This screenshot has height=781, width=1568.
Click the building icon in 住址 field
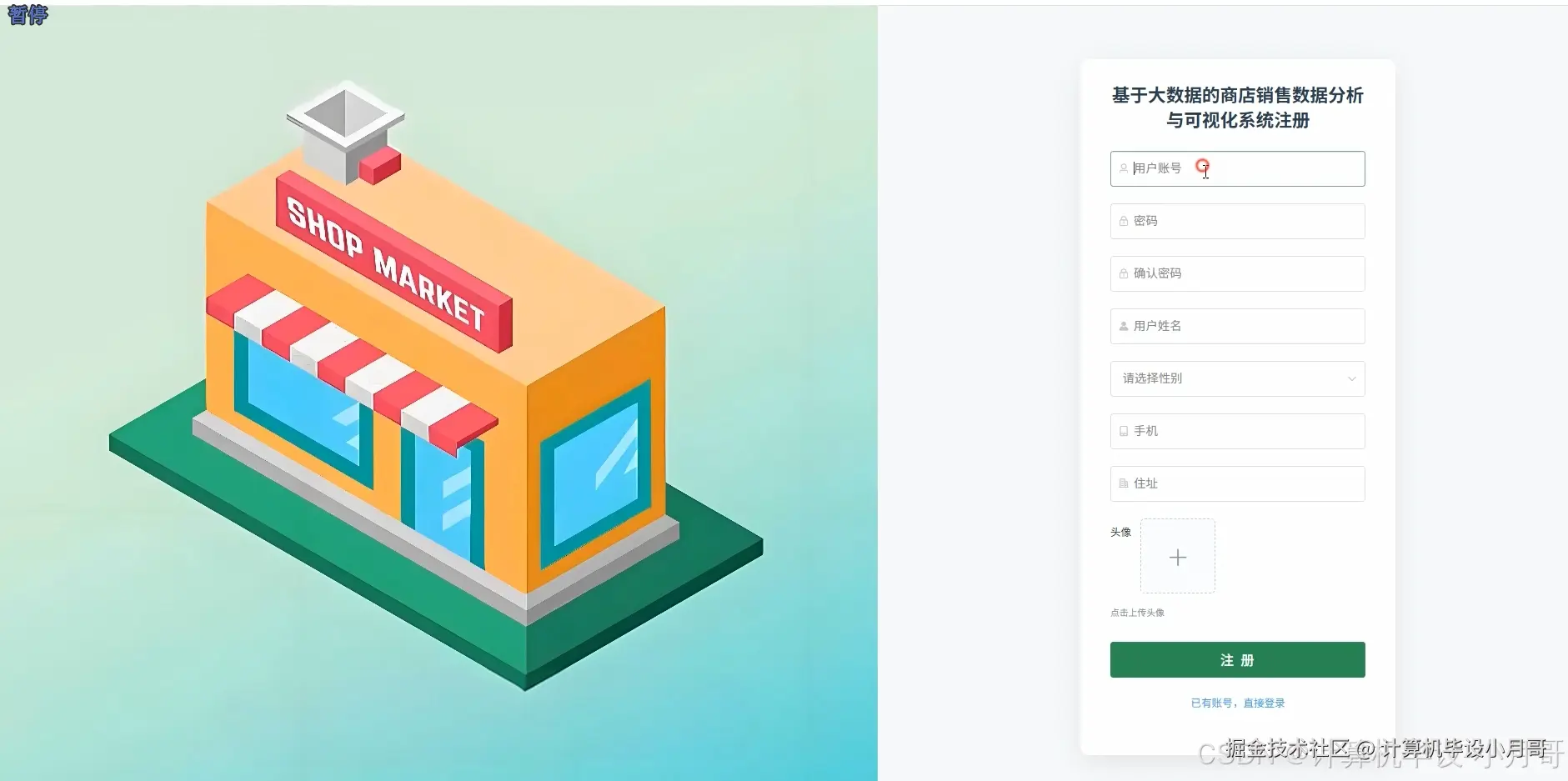point(1124,483)
